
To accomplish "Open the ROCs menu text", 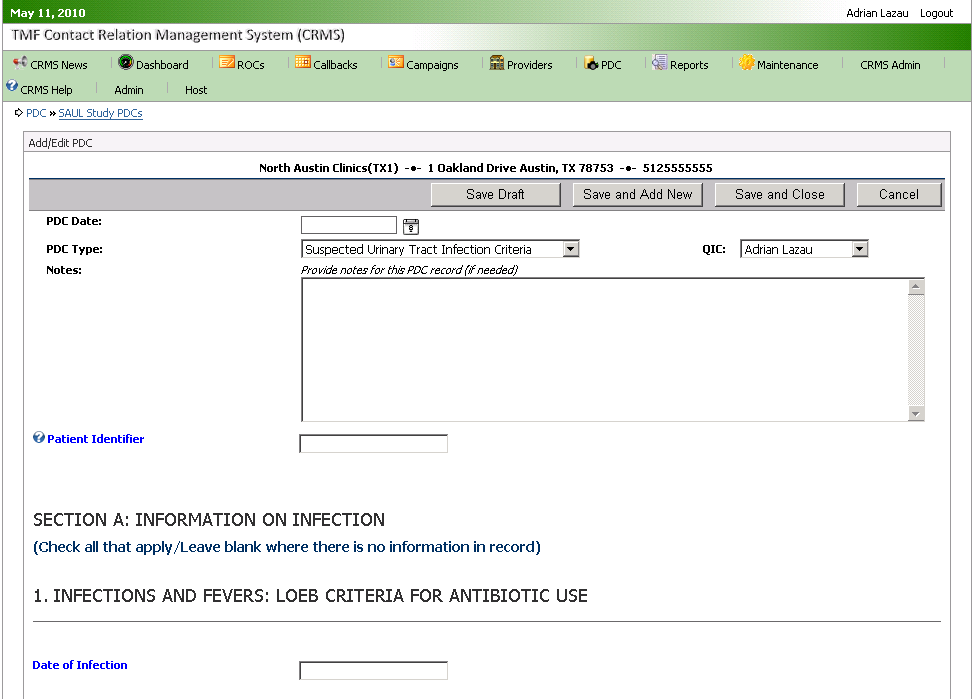I will click(251, 65).
